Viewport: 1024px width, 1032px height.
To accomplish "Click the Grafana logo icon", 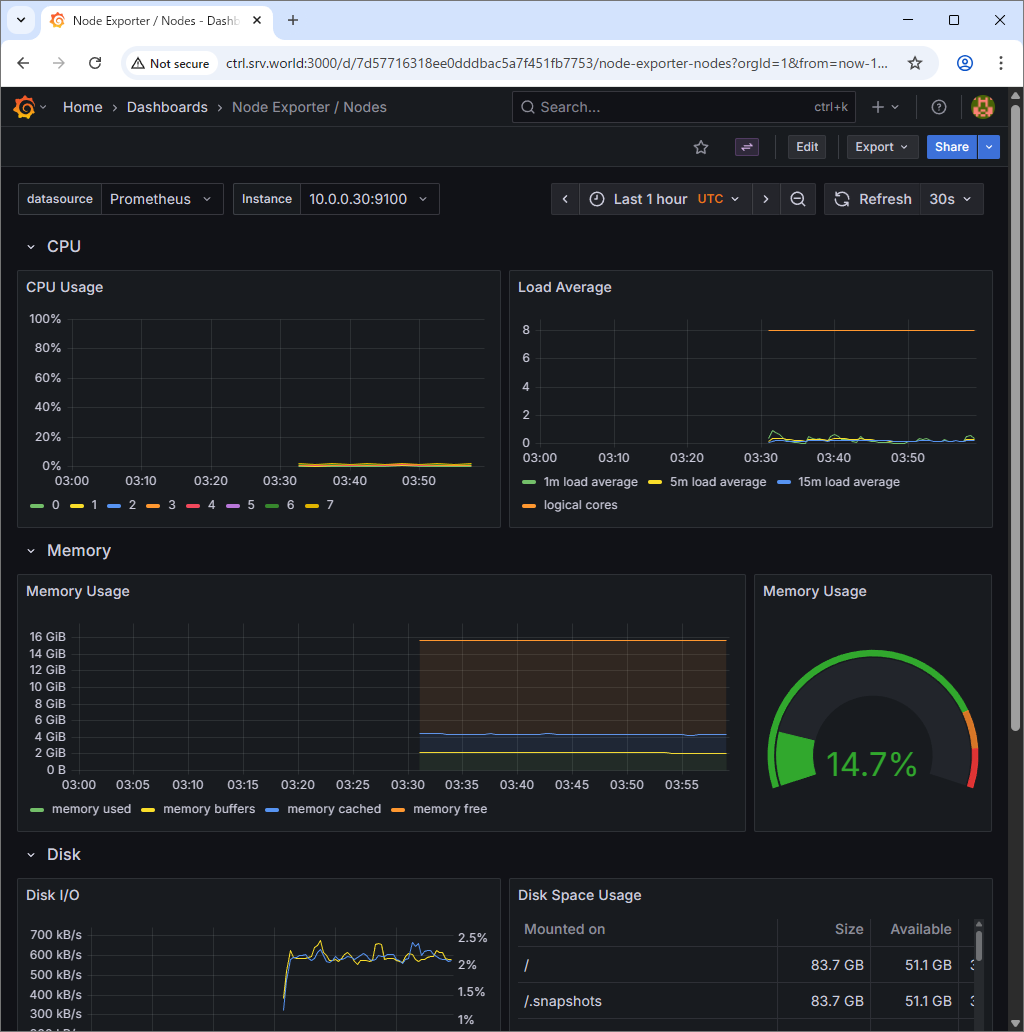I will [x=24, y=107].
